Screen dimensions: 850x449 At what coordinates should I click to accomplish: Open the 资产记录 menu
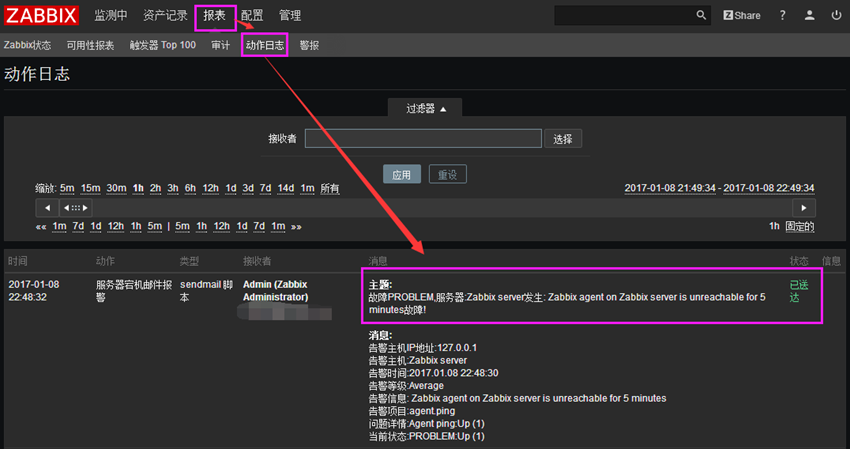165,16
